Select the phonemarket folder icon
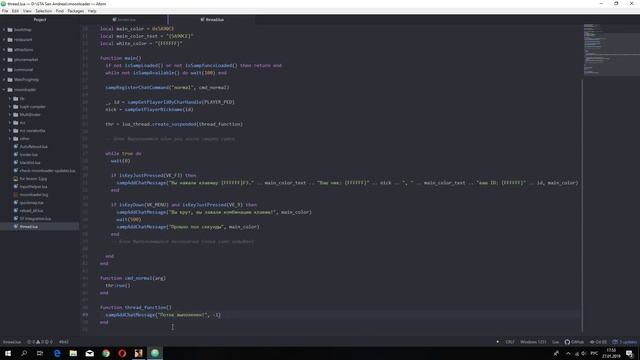Viewport: 640px width, 360px height. click(x=10, y=60)
